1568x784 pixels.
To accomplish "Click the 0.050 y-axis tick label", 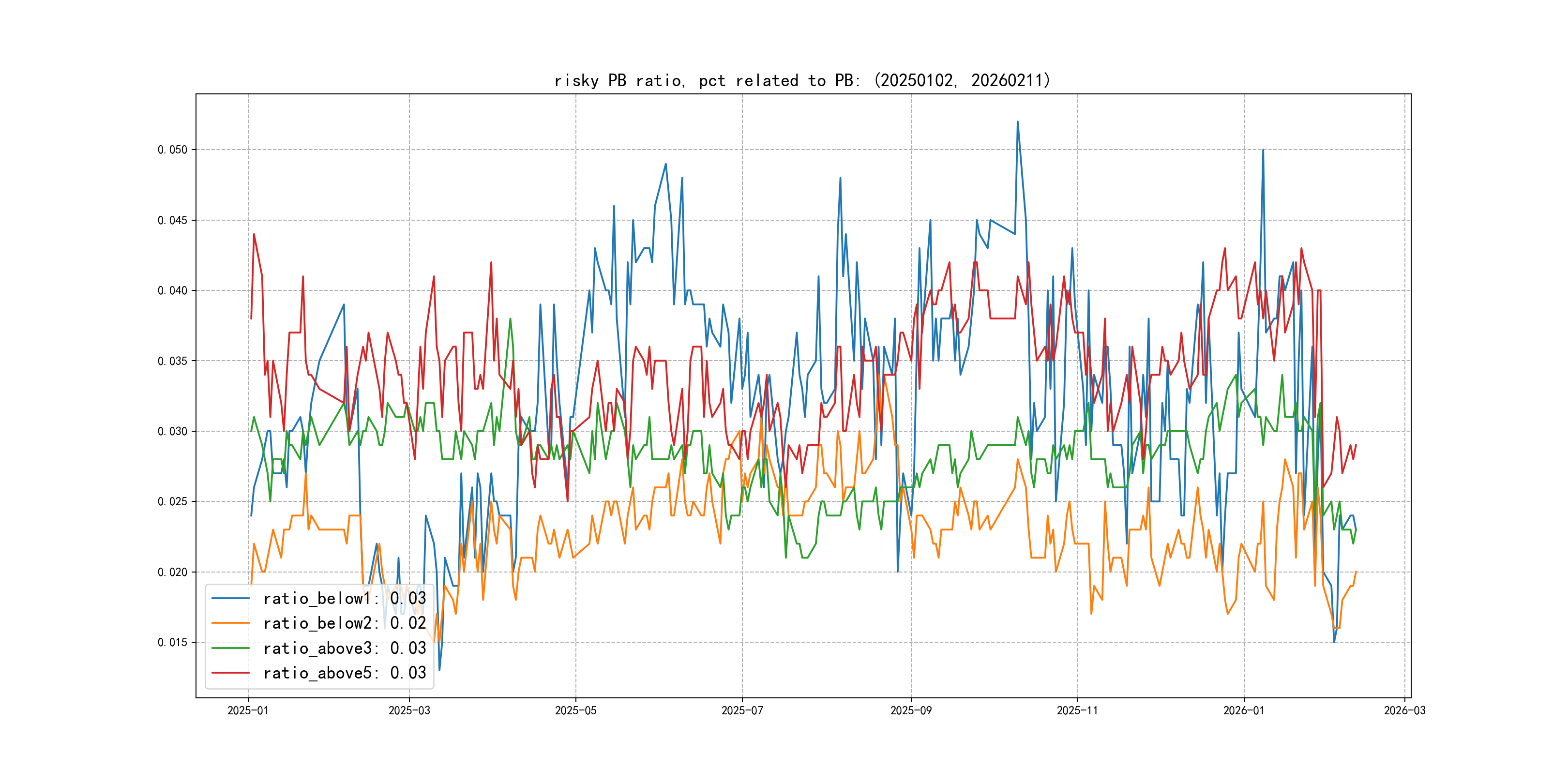I will [x=172, y=150].
